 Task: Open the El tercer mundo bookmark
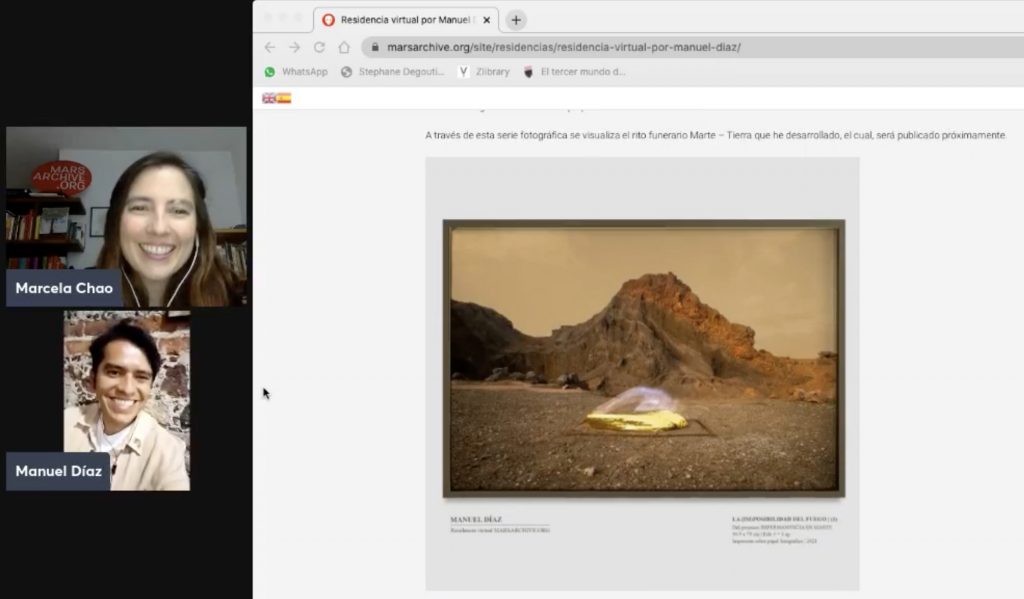[x=574, y=72]
